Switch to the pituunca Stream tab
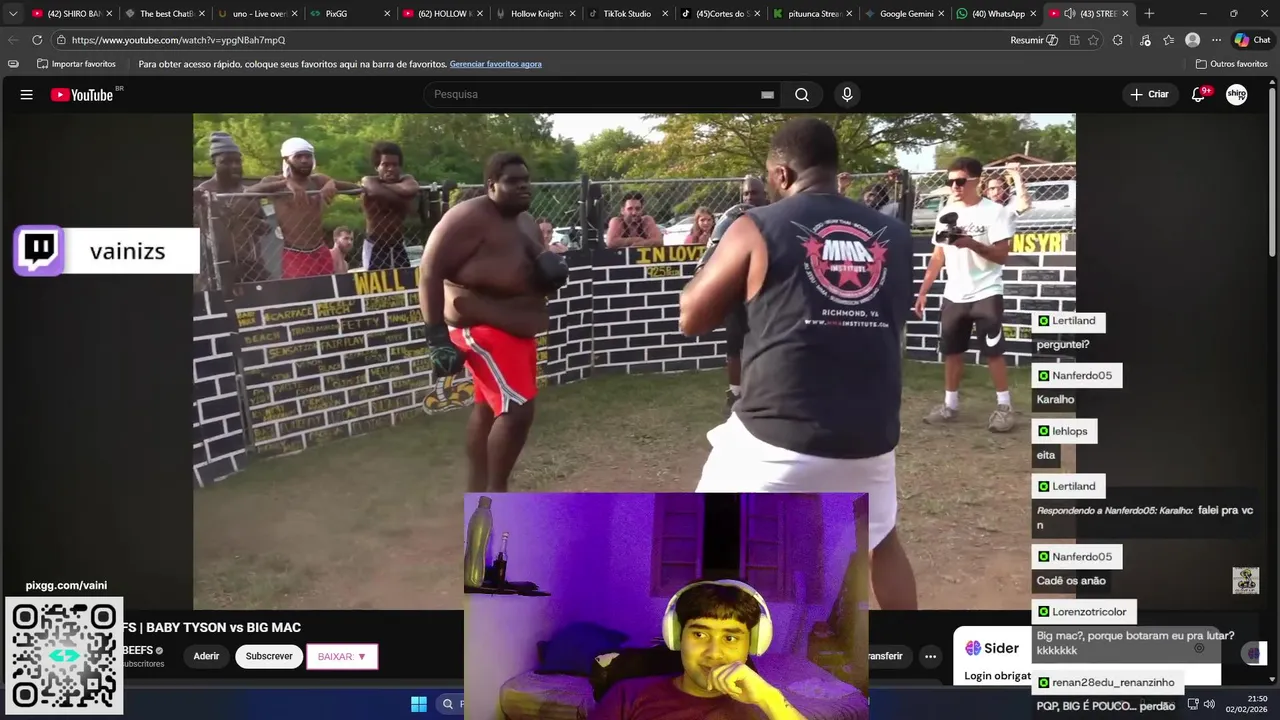This screenshot has height=720, width=1280. pos(811,14)
